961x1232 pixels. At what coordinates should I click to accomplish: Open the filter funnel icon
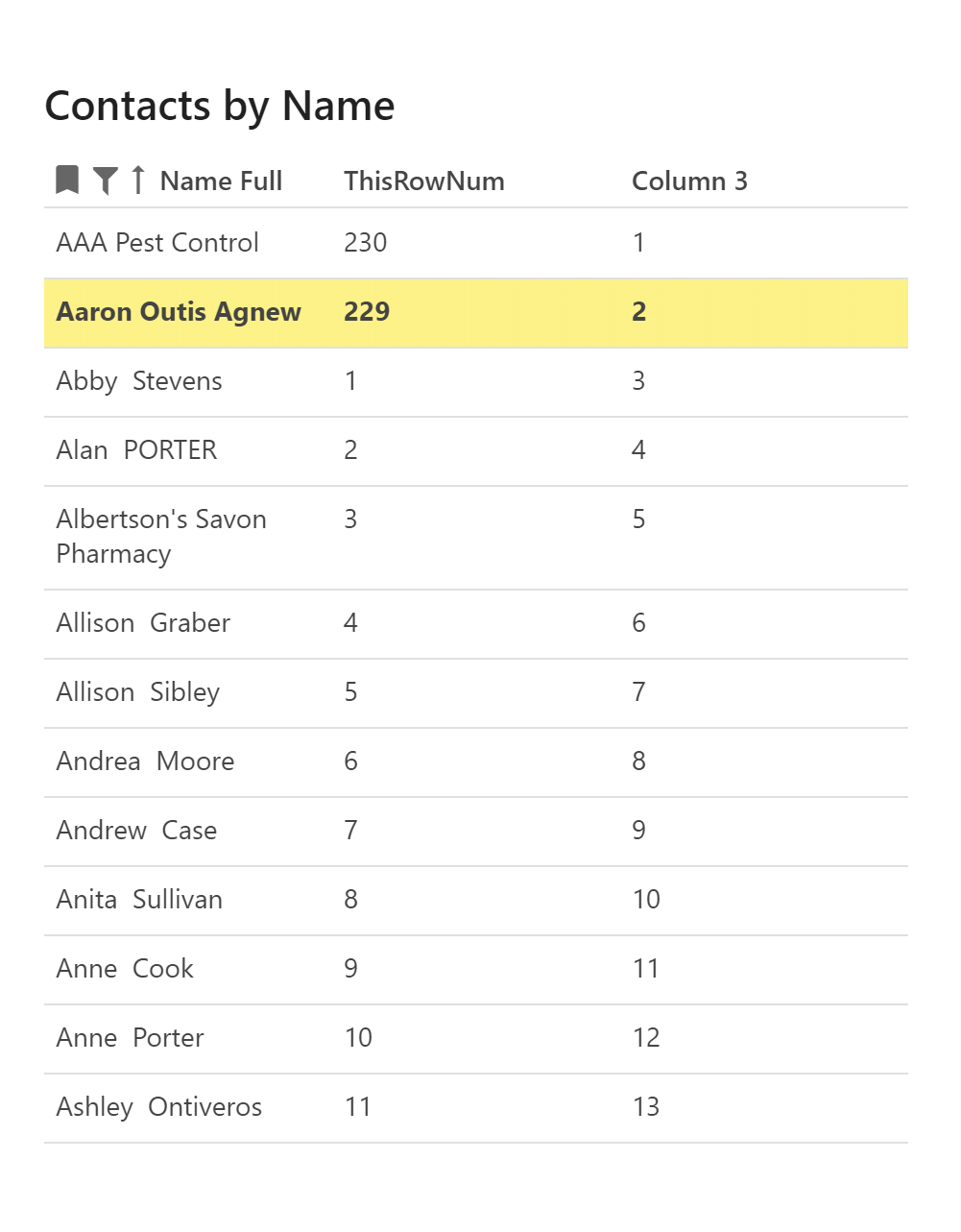[x=105, y=180]
